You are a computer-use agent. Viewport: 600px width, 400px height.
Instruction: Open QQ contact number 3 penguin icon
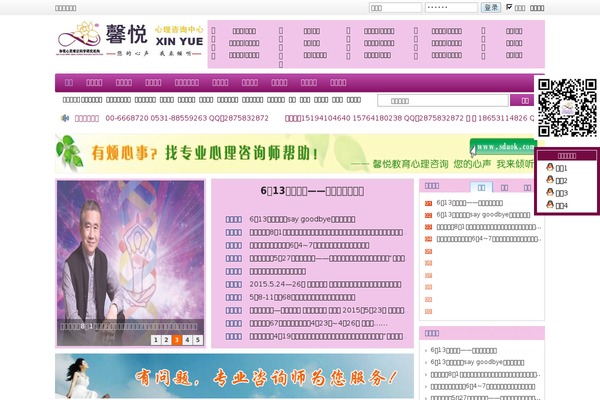[x=550, y=192]
